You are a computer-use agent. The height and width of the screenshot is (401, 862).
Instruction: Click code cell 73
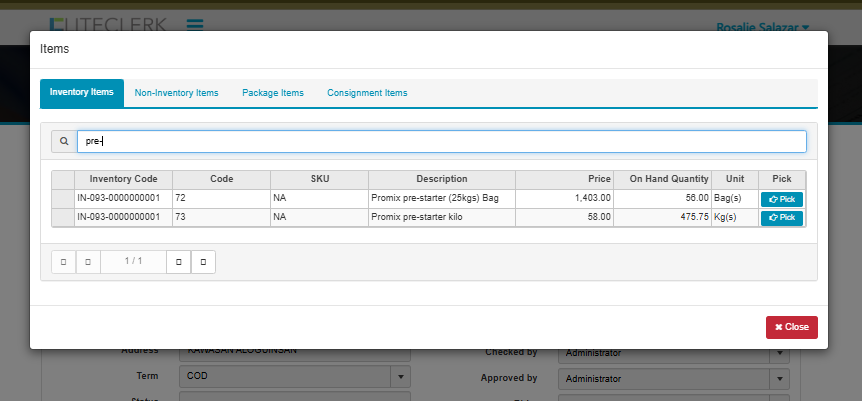pos(222,217)
